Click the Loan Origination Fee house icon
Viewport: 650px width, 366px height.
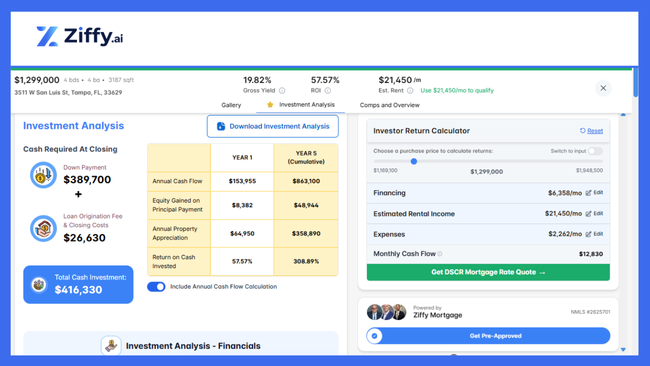coord(43,228)
